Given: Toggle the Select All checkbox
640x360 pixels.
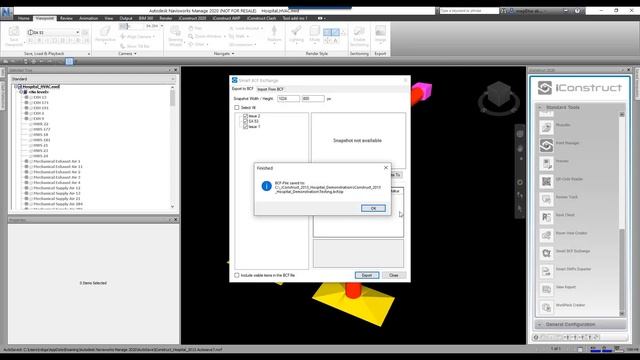Looking at the screenshot, I should point(237,107).
